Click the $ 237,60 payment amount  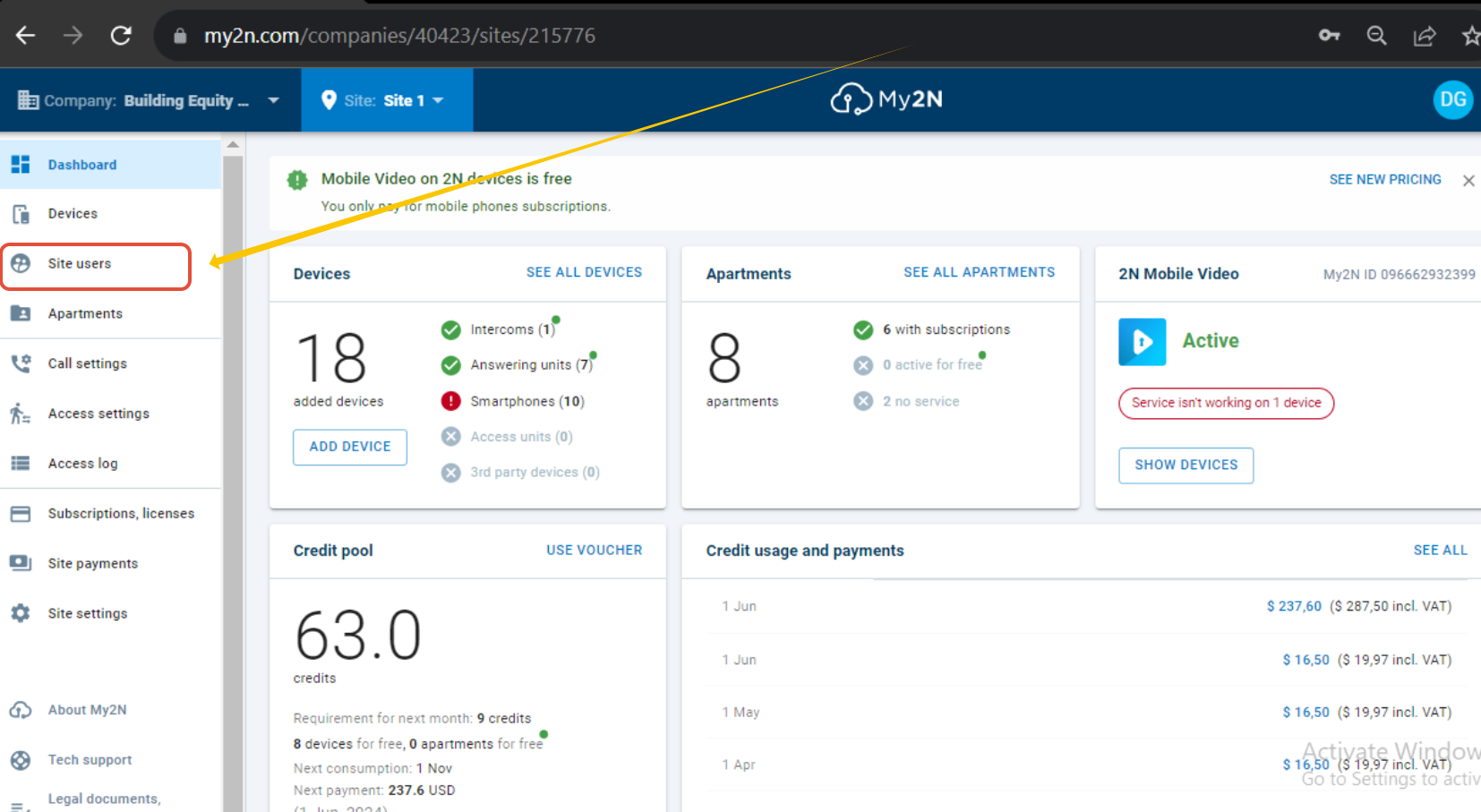coord(1294,606)
